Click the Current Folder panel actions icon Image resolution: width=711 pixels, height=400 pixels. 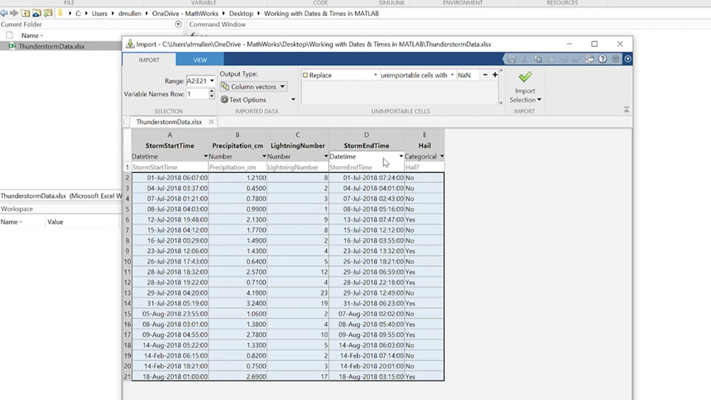178,24
